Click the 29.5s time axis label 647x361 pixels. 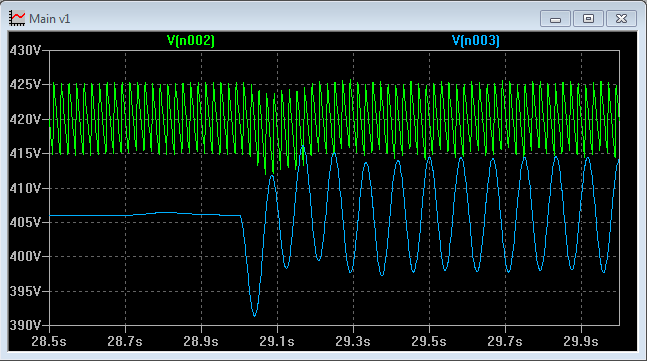pos(429,341)
